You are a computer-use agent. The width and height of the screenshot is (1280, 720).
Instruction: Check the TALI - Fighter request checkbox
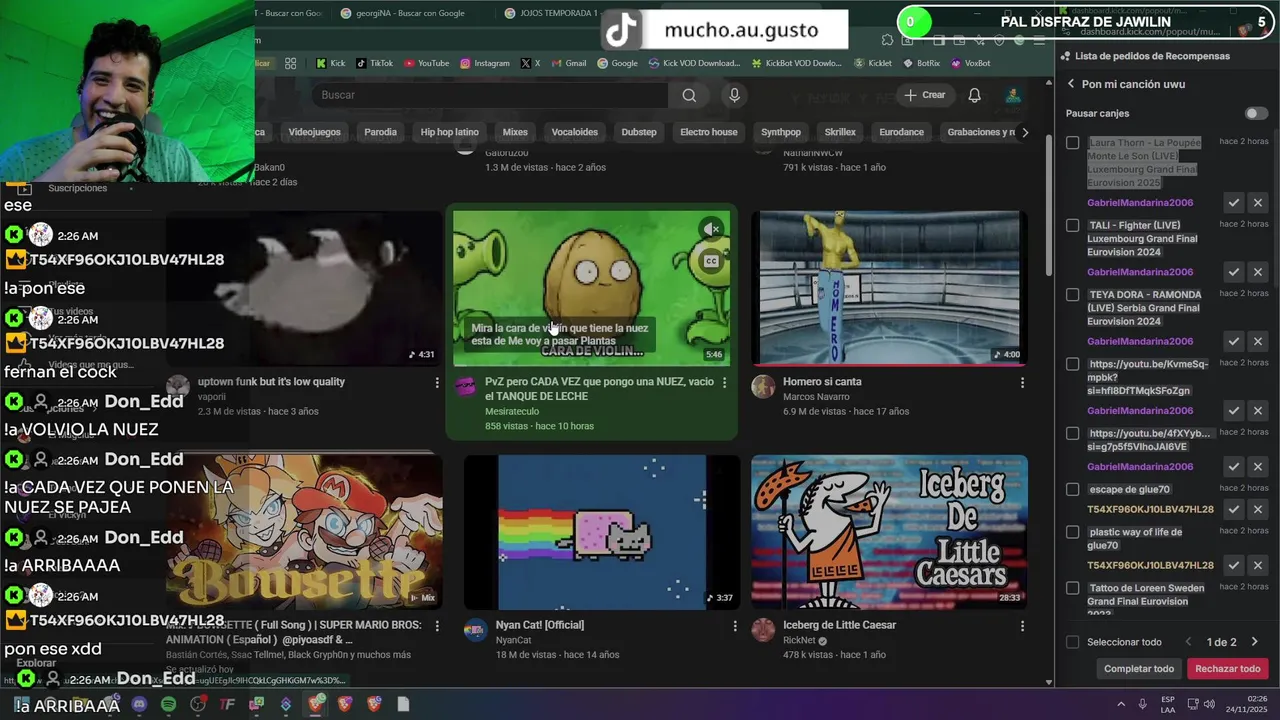pos(1072,225)
